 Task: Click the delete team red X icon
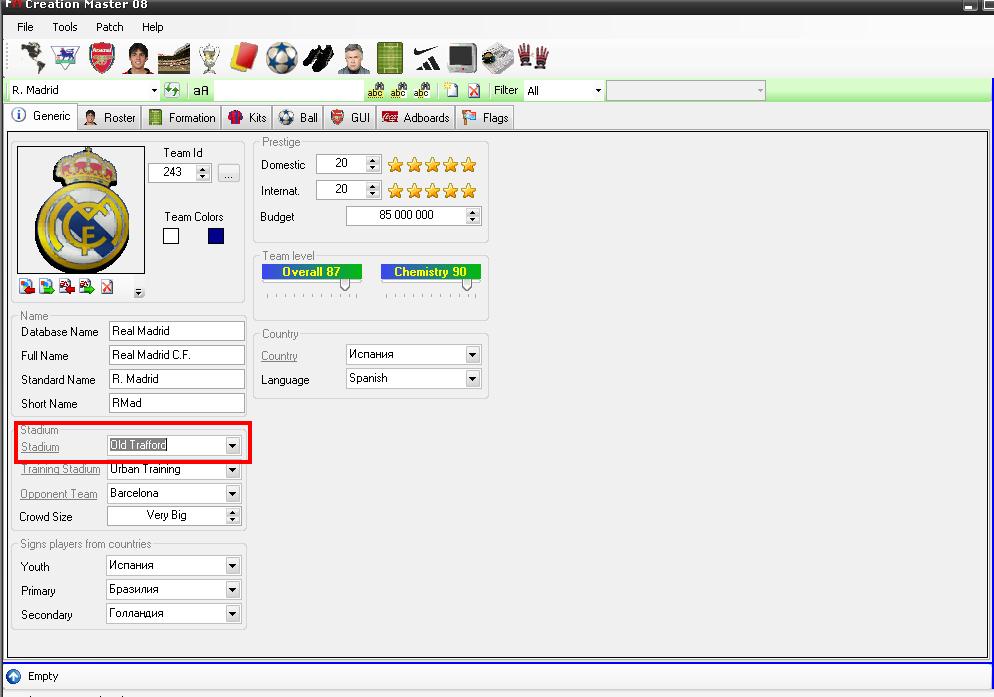click(474, 91)
